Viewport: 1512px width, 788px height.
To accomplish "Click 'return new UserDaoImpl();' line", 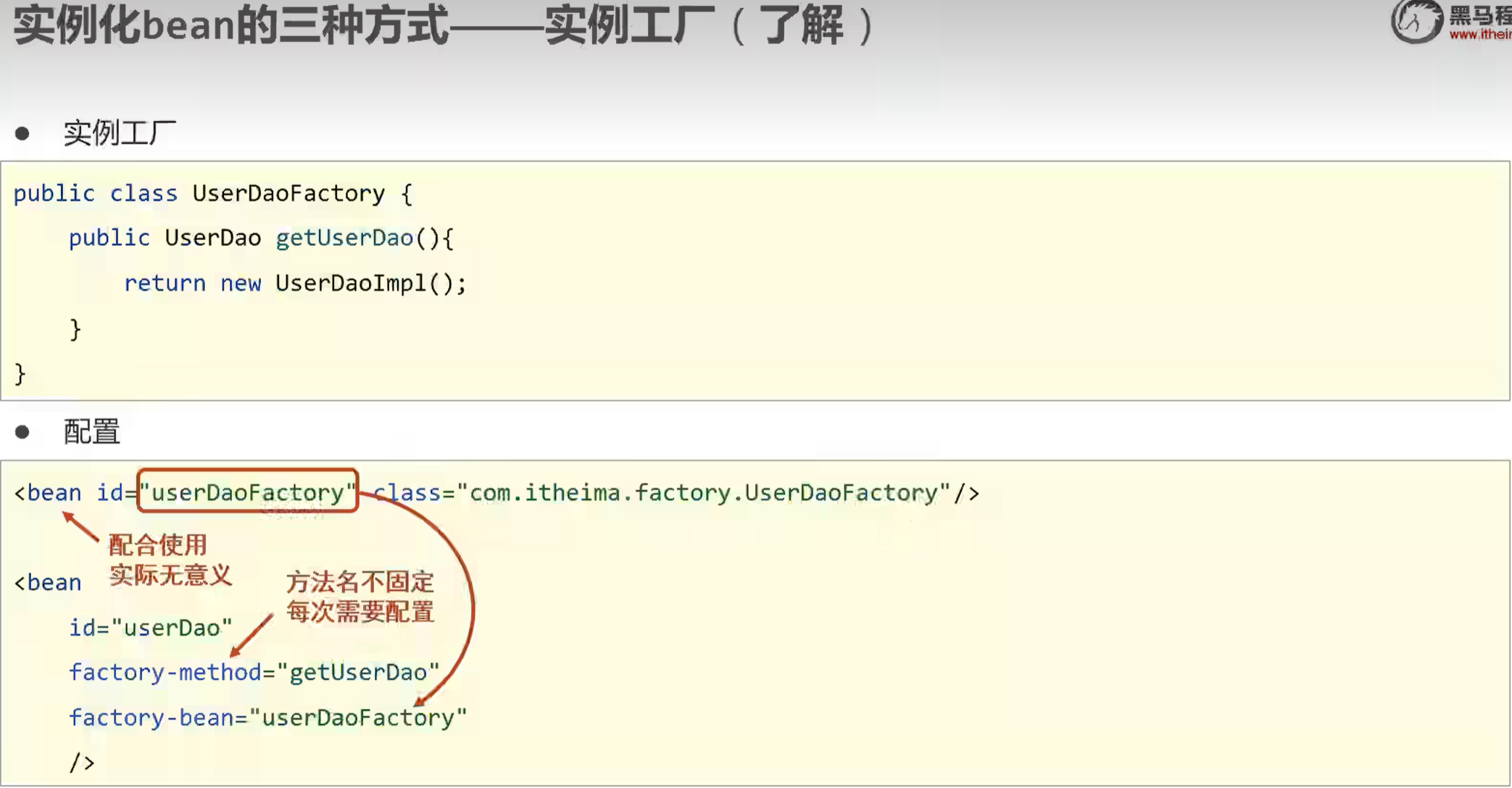I will (295, 283).
